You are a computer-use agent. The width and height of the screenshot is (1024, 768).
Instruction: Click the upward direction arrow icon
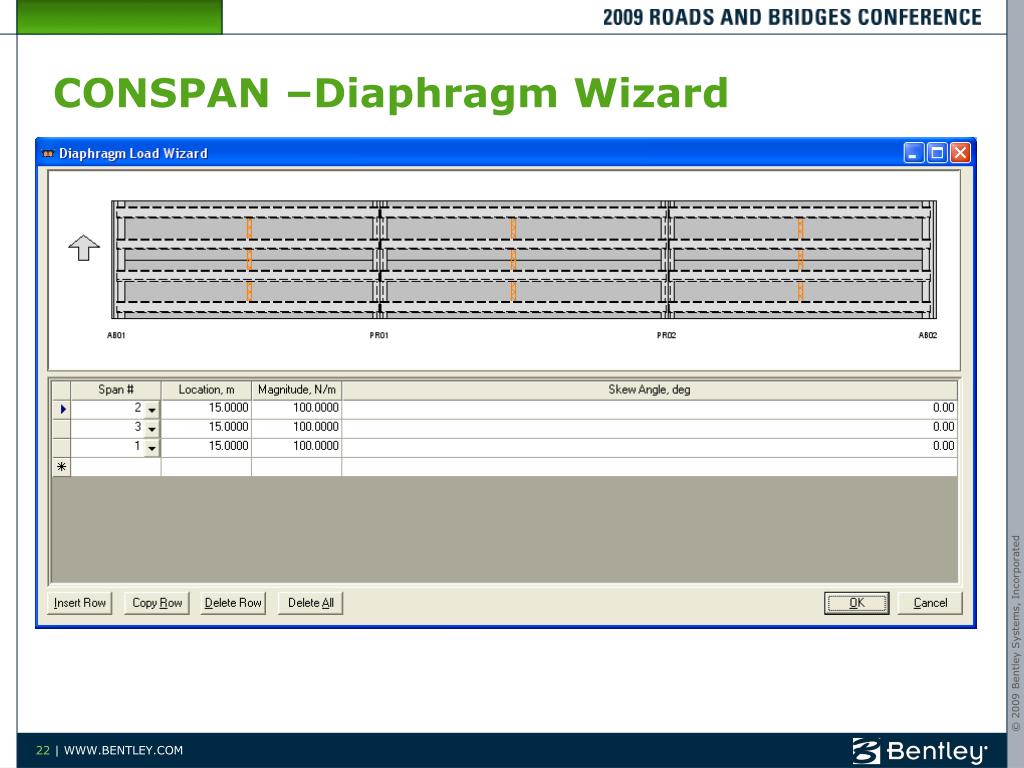tap(84, 248)
